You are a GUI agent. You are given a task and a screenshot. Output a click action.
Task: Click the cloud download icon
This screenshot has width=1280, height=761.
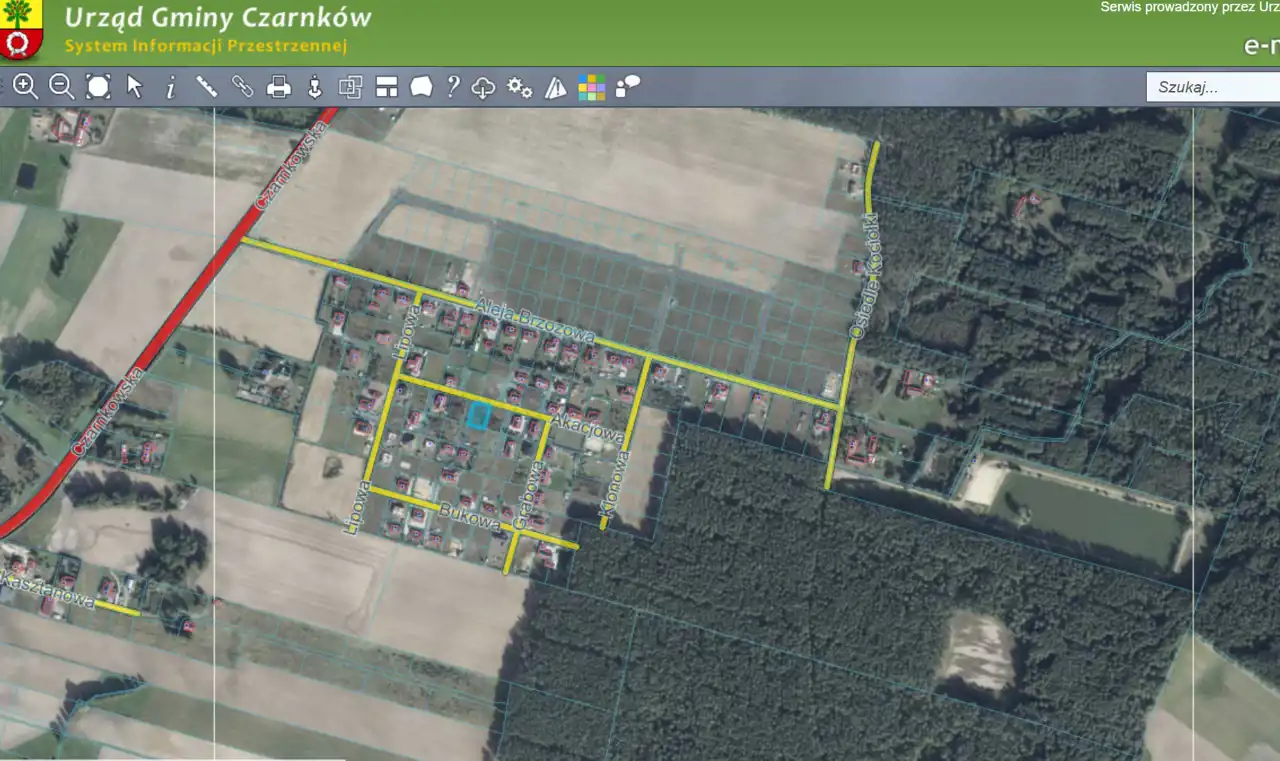tap(484, 88)
